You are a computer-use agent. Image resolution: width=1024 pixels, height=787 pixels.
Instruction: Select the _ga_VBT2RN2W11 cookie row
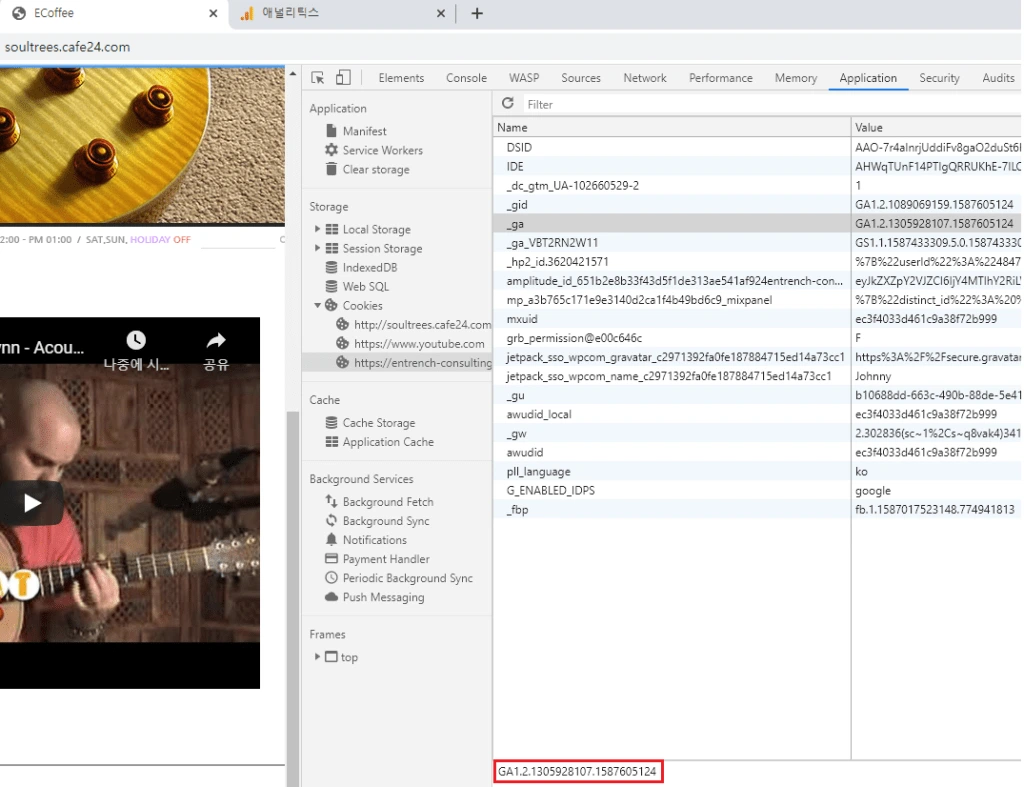tap(758, 243)
